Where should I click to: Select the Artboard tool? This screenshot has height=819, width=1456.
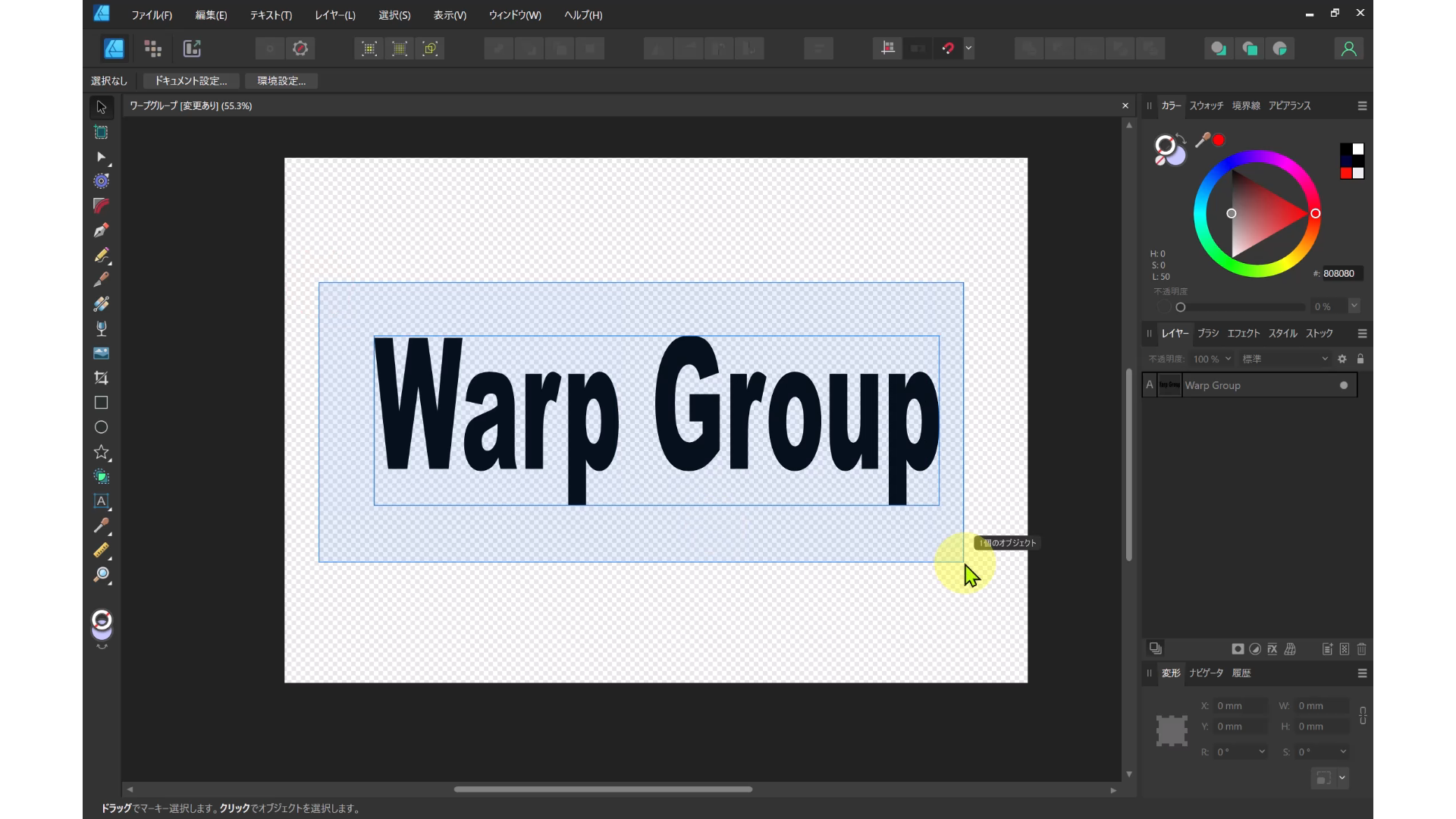point(101,132)
